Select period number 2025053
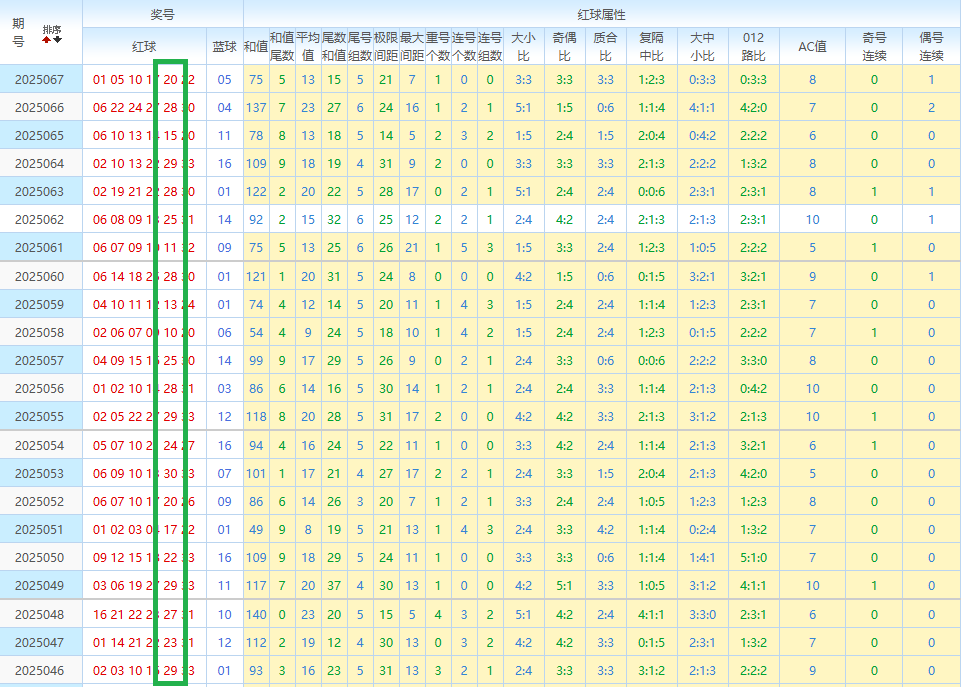 [x=39, y=474]
